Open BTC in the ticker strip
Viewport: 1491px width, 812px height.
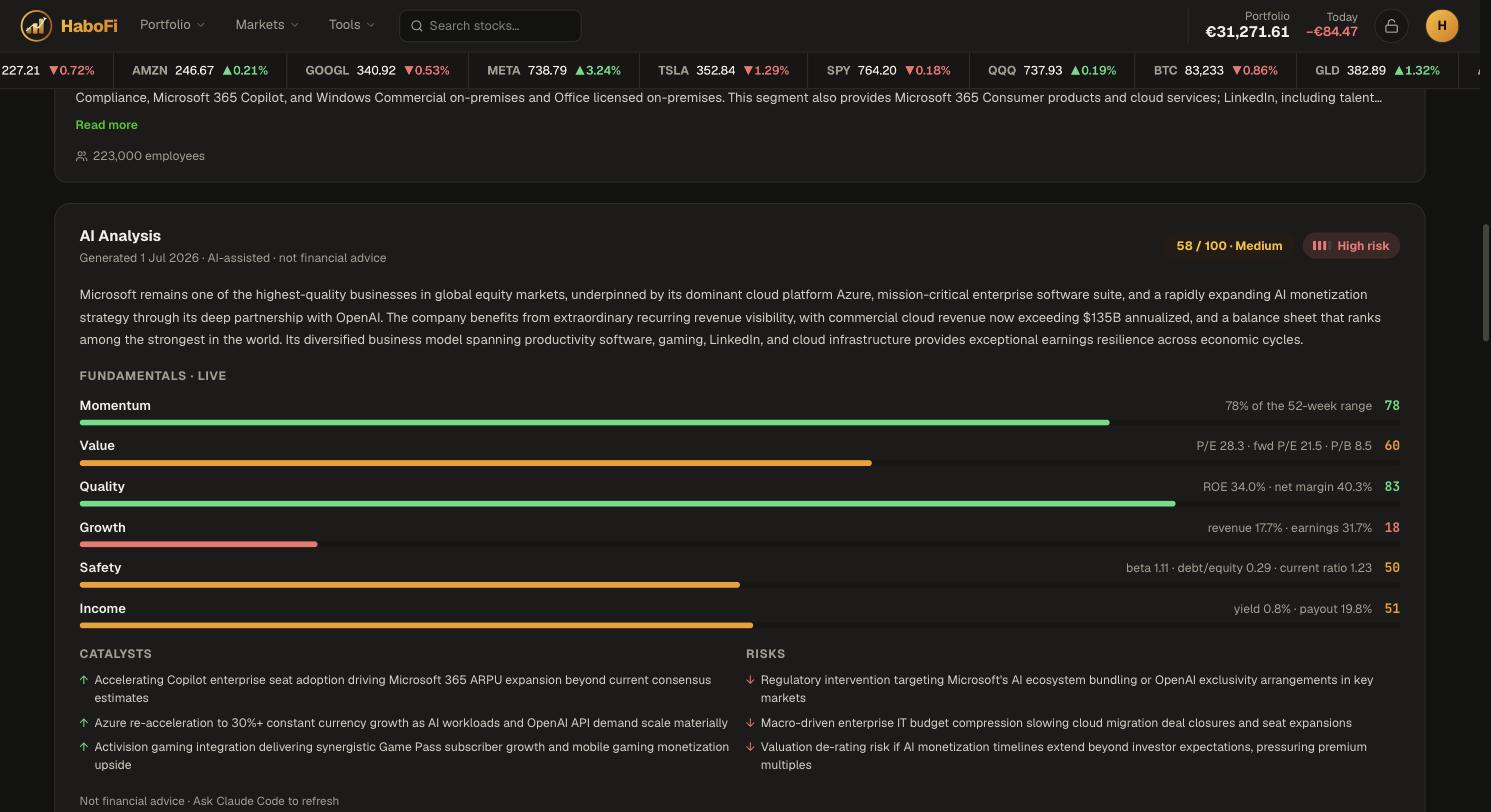coord(1216,71)
